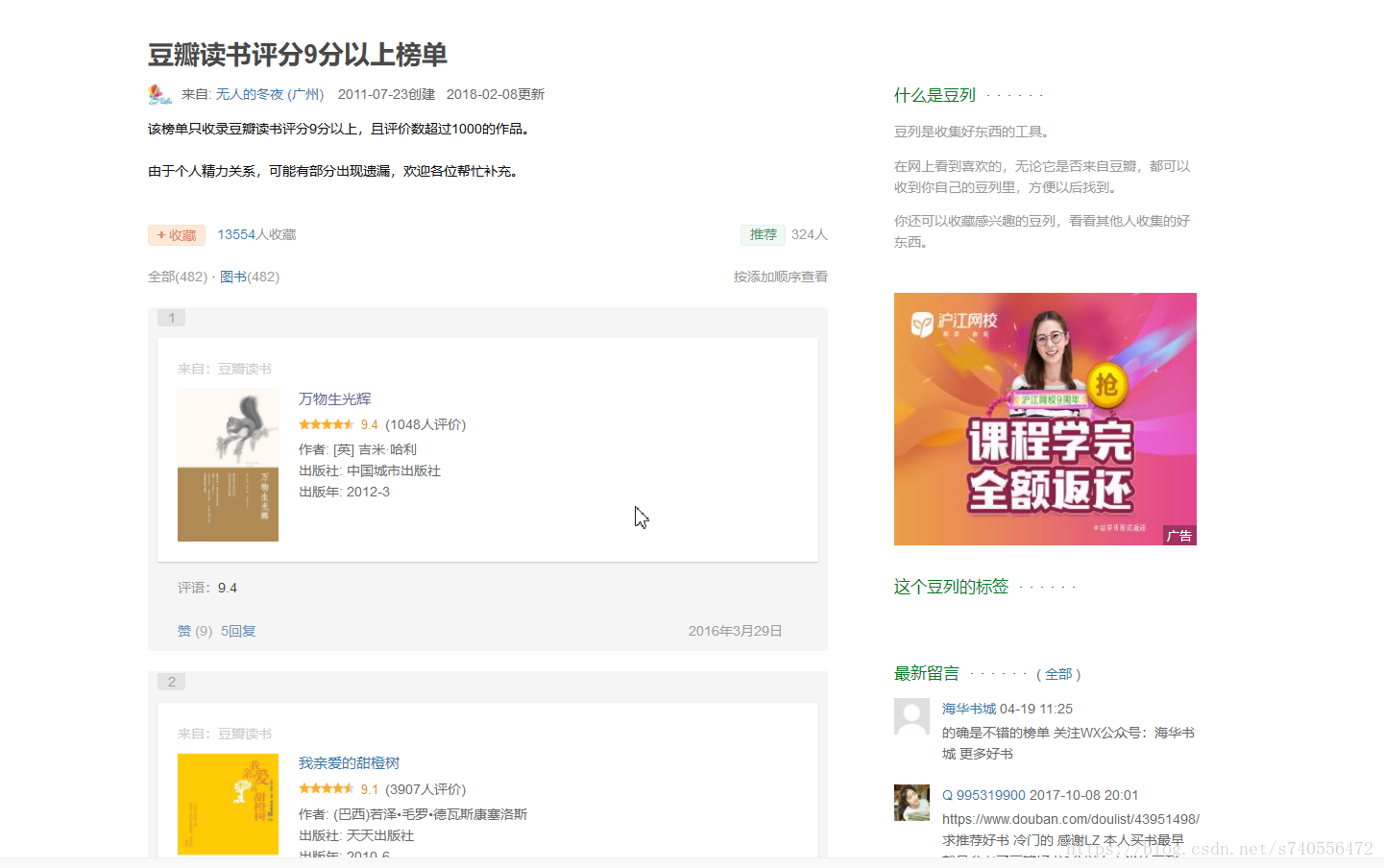1384x868 pixels.
Task: Open 5回复 replies for 万物生光辉
Action: (238, 631)
